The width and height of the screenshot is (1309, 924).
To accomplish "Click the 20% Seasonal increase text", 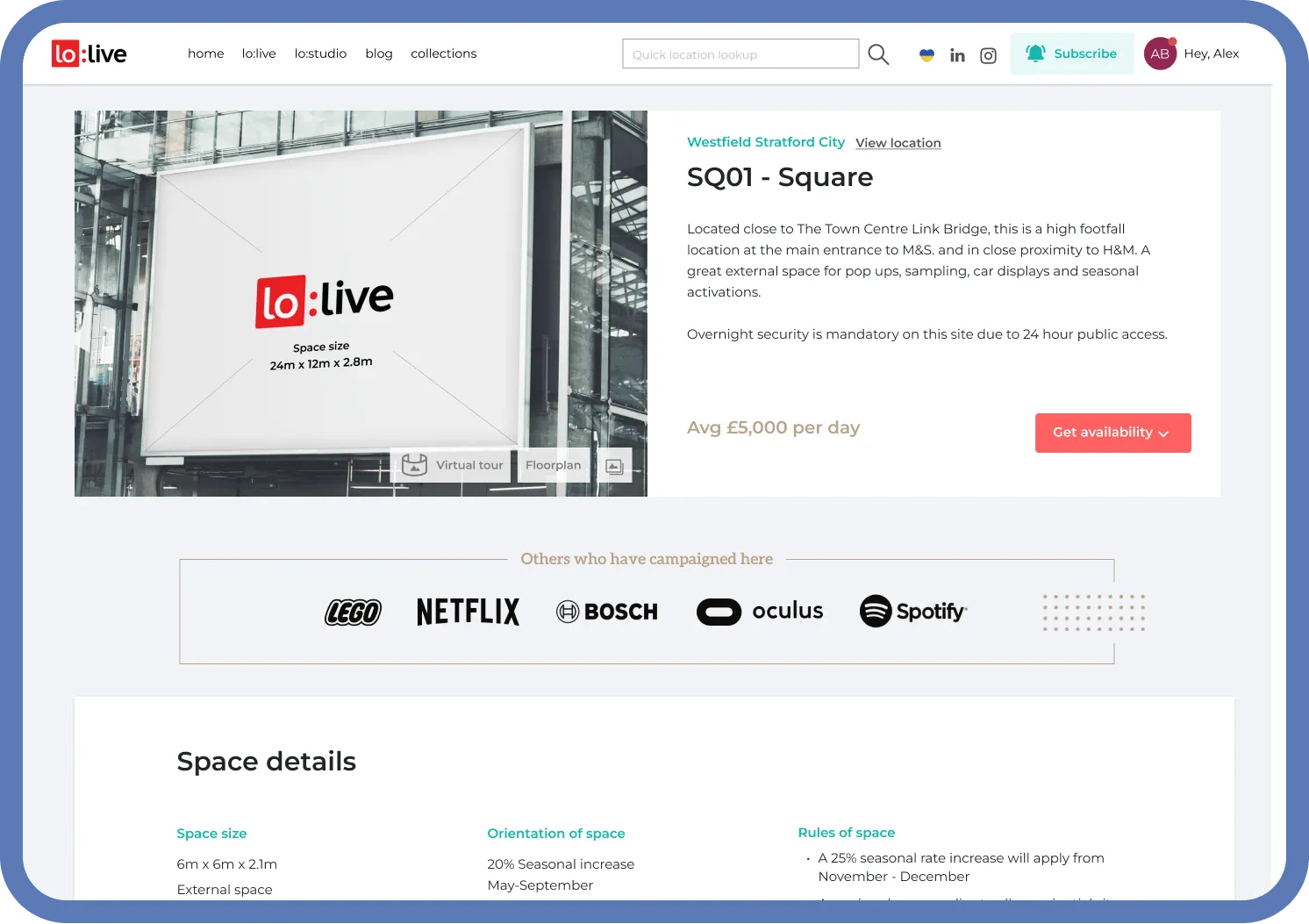I will [561, 864].
